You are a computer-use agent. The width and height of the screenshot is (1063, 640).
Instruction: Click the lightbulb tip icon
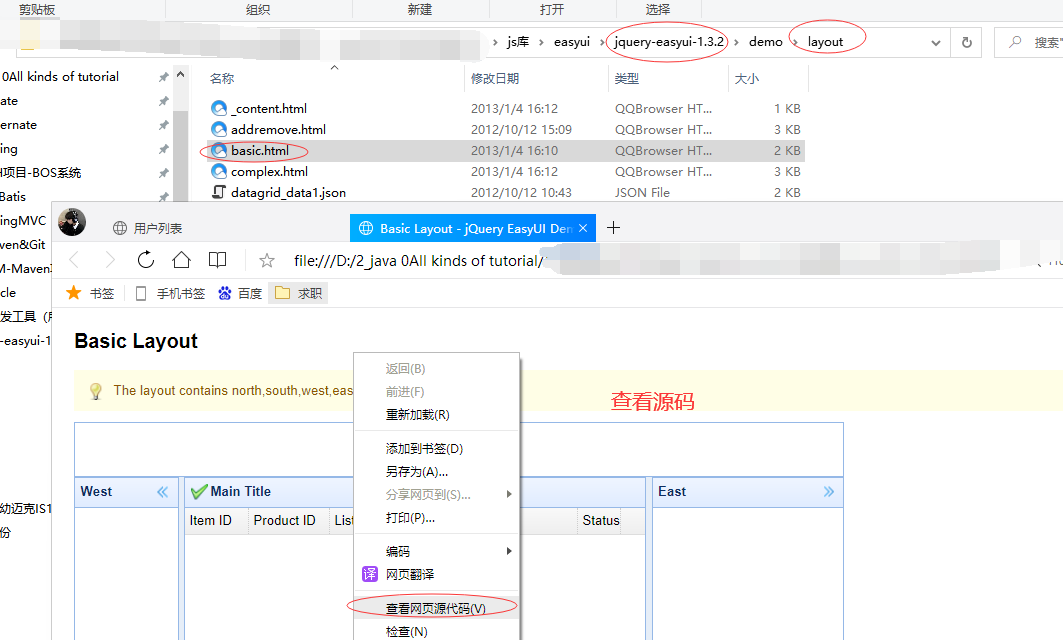[x=96, y=391]
